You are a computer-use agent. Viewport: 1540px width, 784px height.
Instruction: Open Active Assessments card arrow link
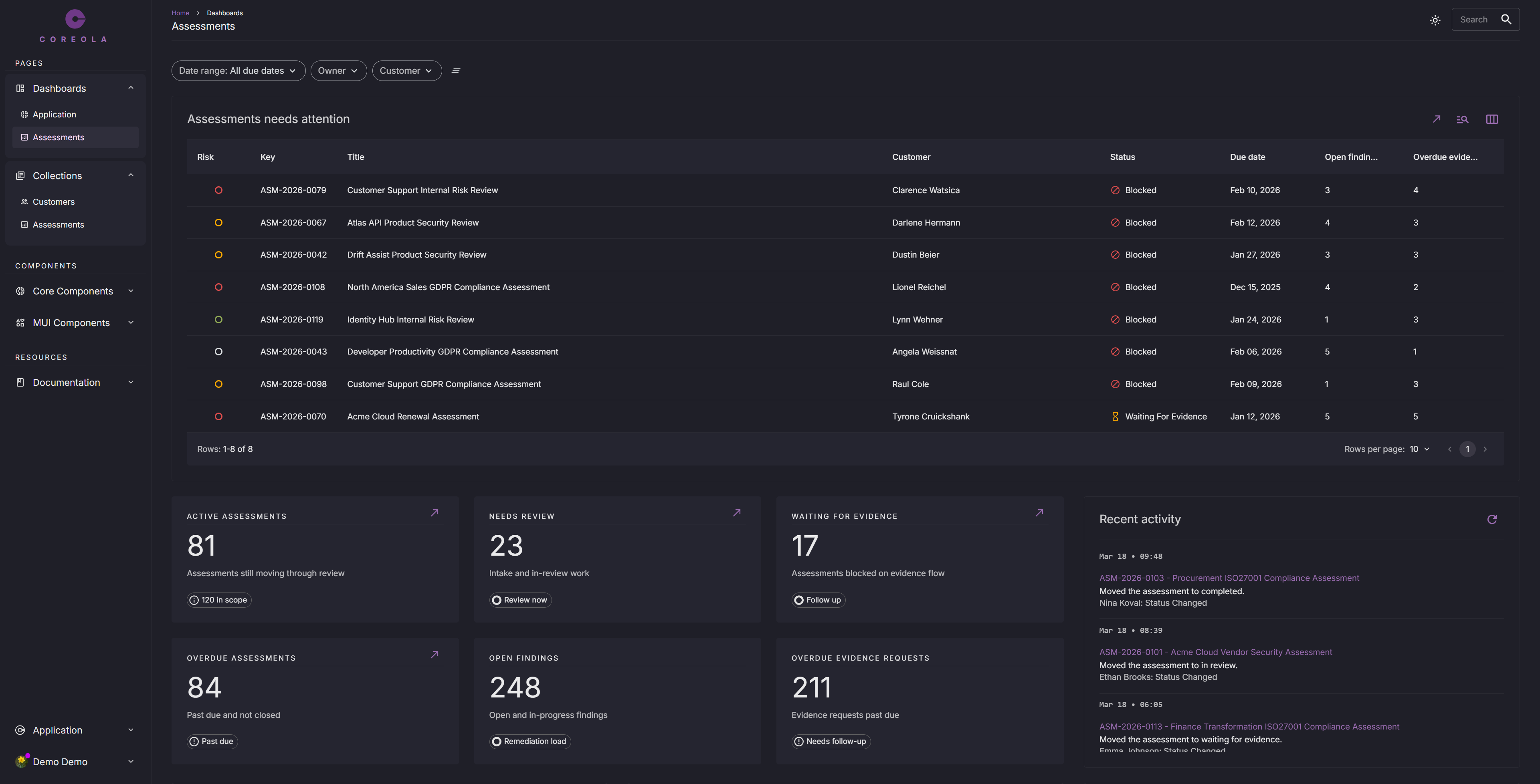[435, 513]
